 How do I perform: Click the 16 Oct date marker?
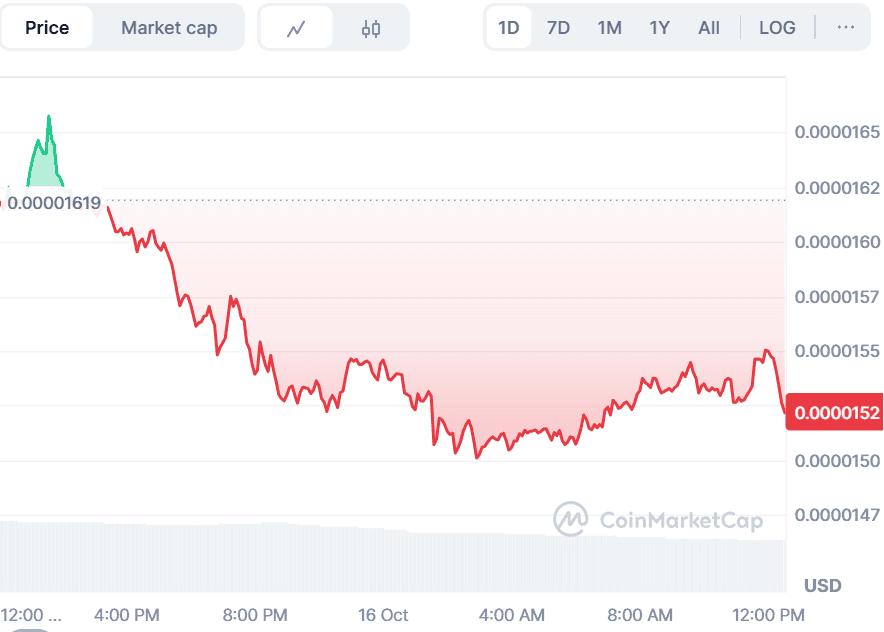pyautogui.click(x=383, y=614)
